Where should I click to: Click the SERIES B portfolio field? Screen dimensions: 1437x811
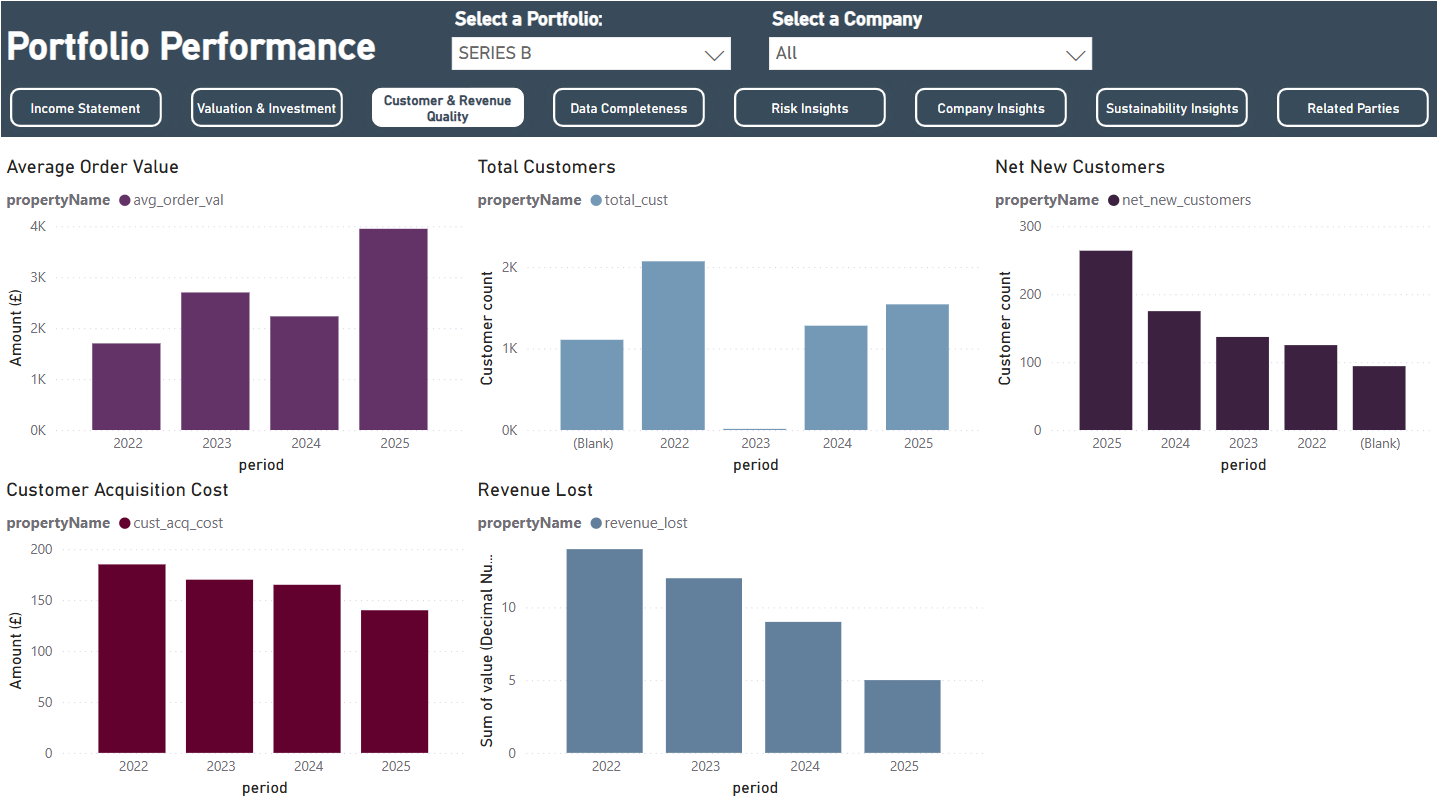592,54
